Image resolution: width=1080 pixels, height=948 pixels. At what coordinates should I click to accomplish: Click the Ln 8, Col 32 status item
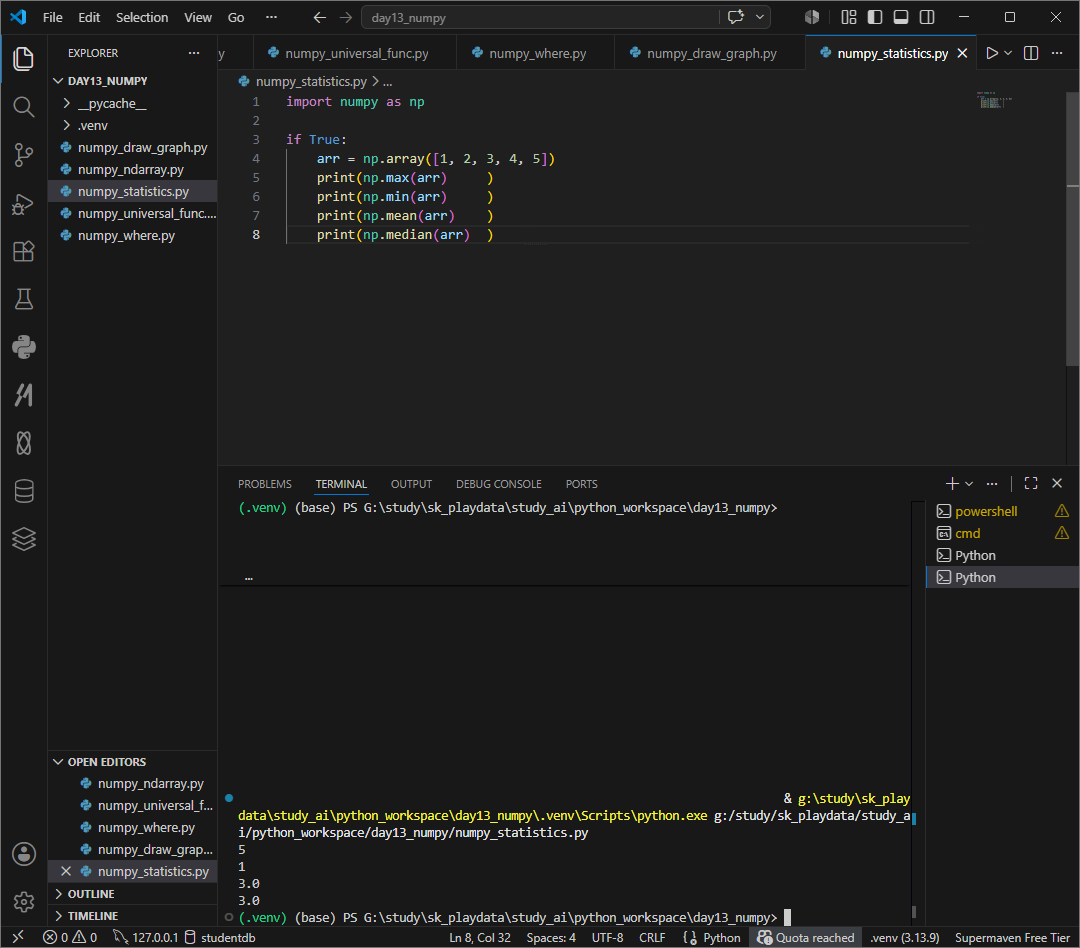point(480,938)
